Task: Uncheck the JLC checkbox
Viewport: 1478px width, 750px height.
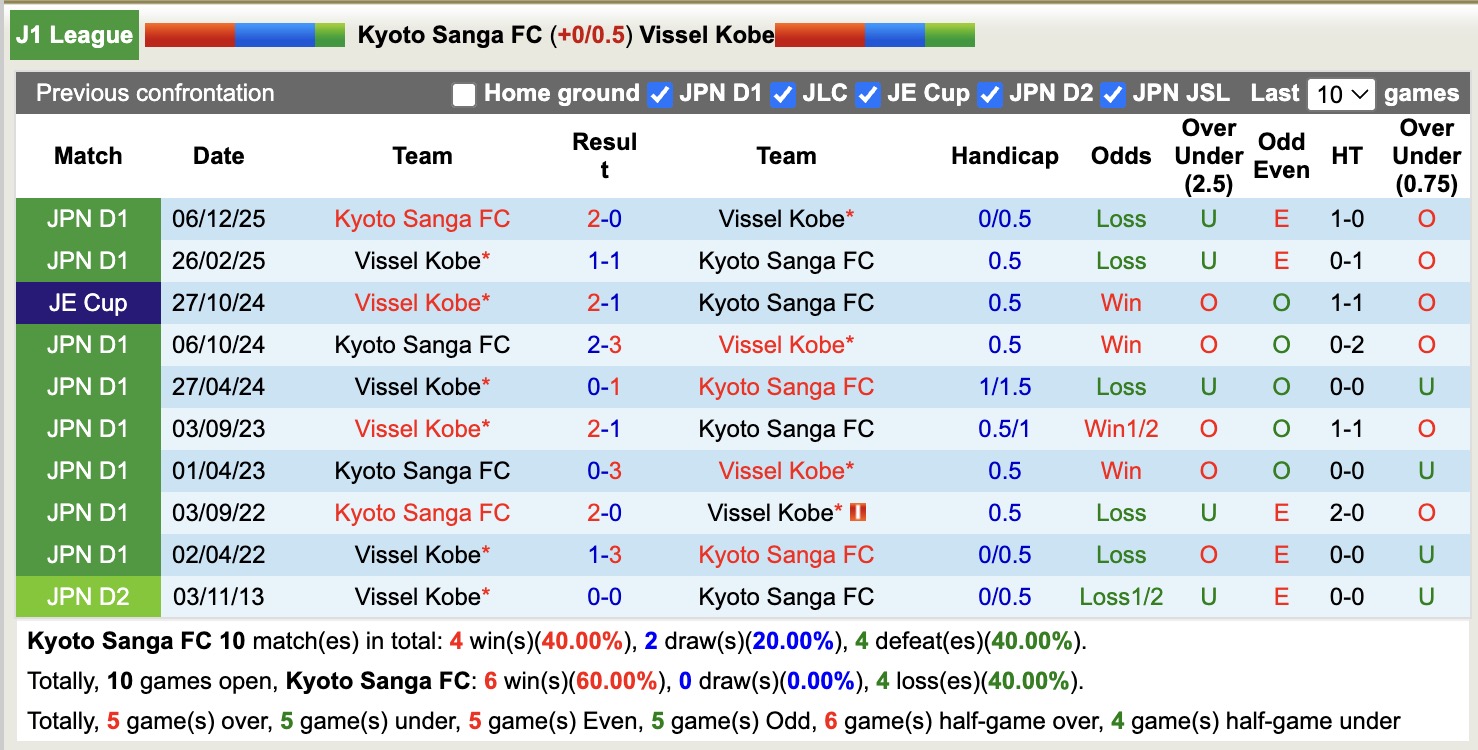Action: [781, 93]
